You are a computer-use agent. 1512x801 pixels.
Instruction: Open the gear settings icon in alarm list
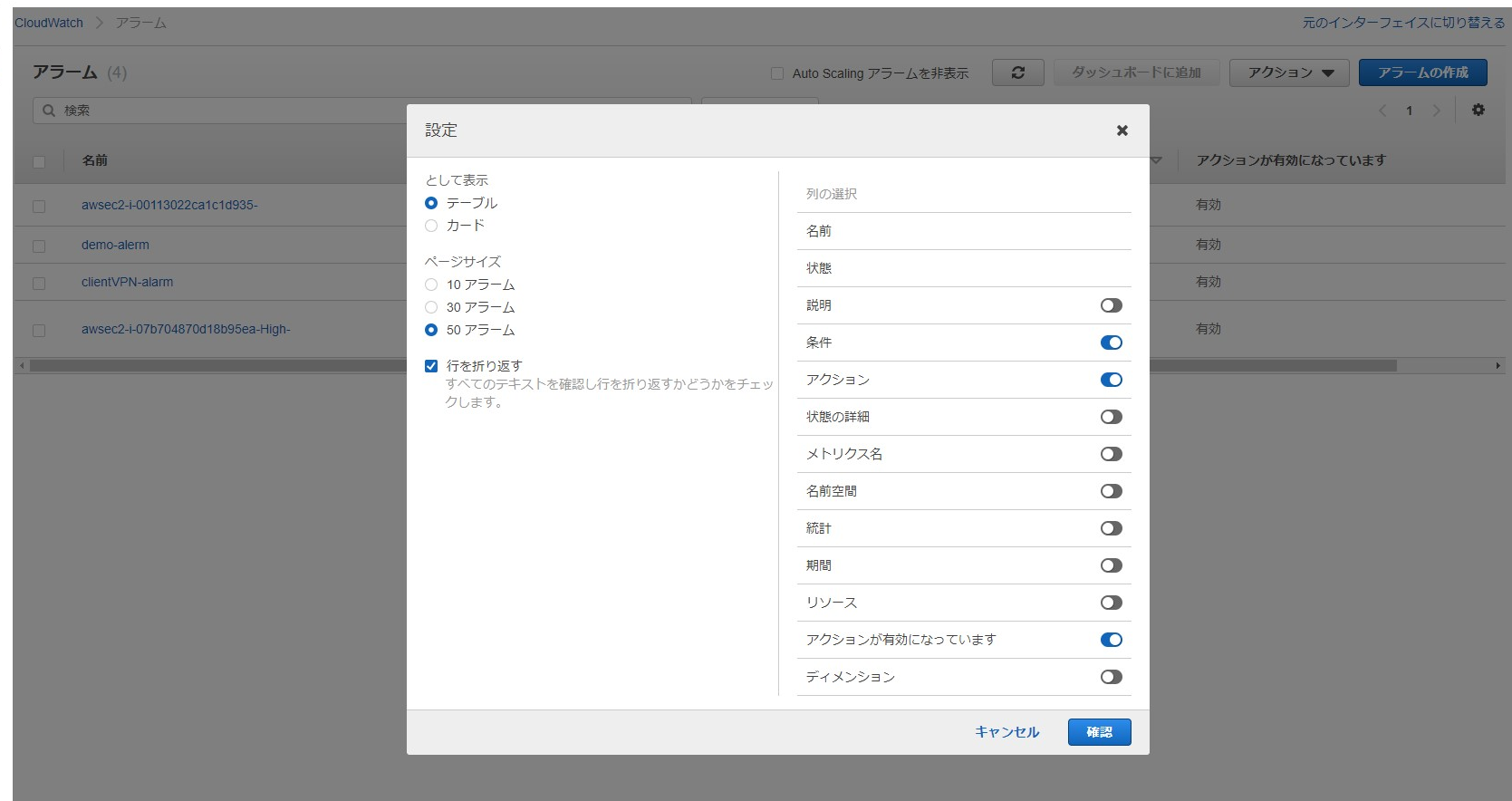[x=1478, y=110]
